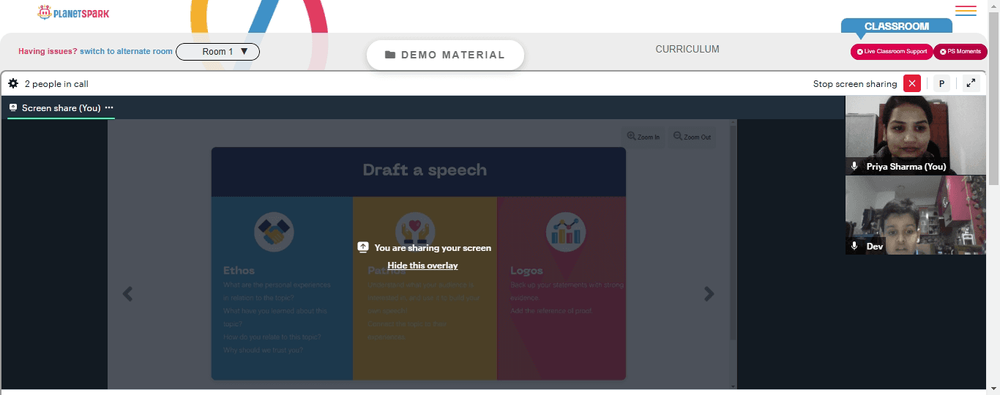1000x395 pixels.
Task: Click switch to alternate room link
Action: coord(126,51)
